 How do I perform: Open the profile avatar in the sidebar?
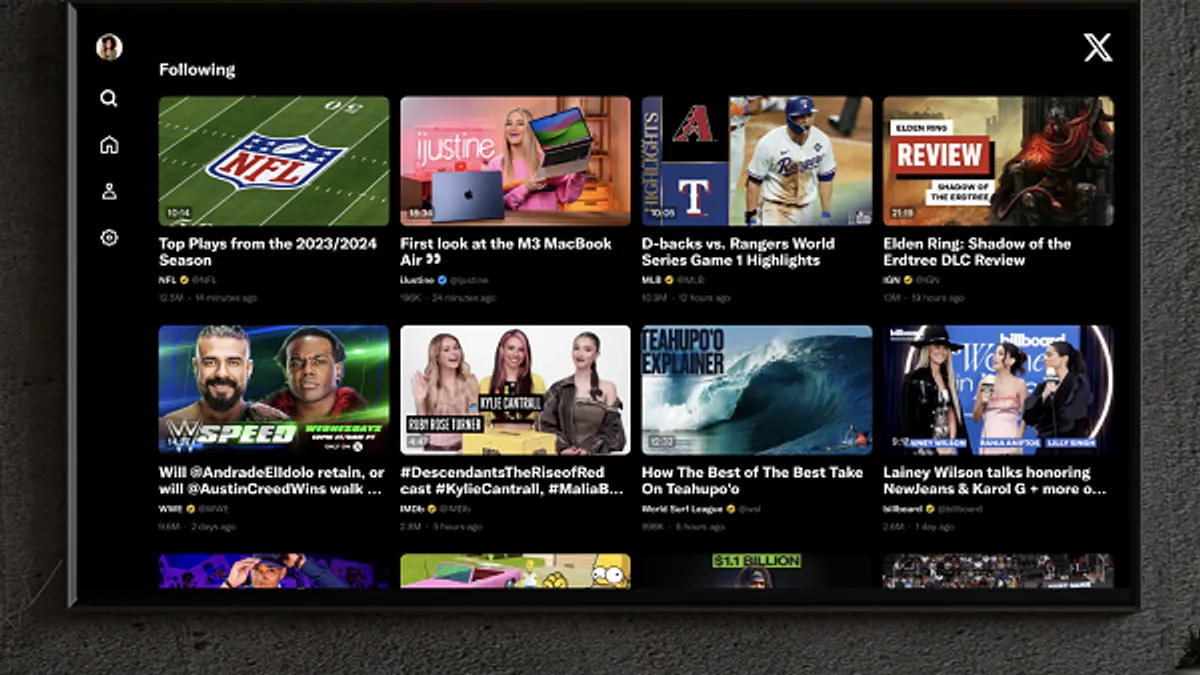click(x=109, y=47)
